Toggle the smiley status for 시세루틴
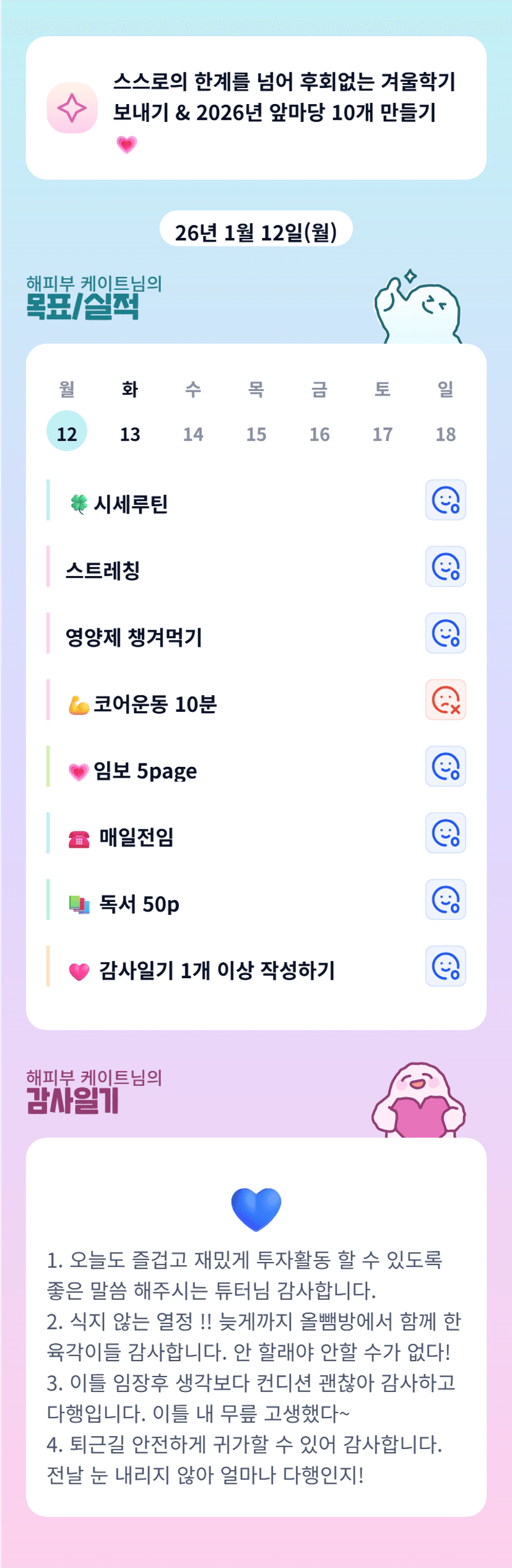This screenshot has height=1568, width=512. tap(445, 500)
